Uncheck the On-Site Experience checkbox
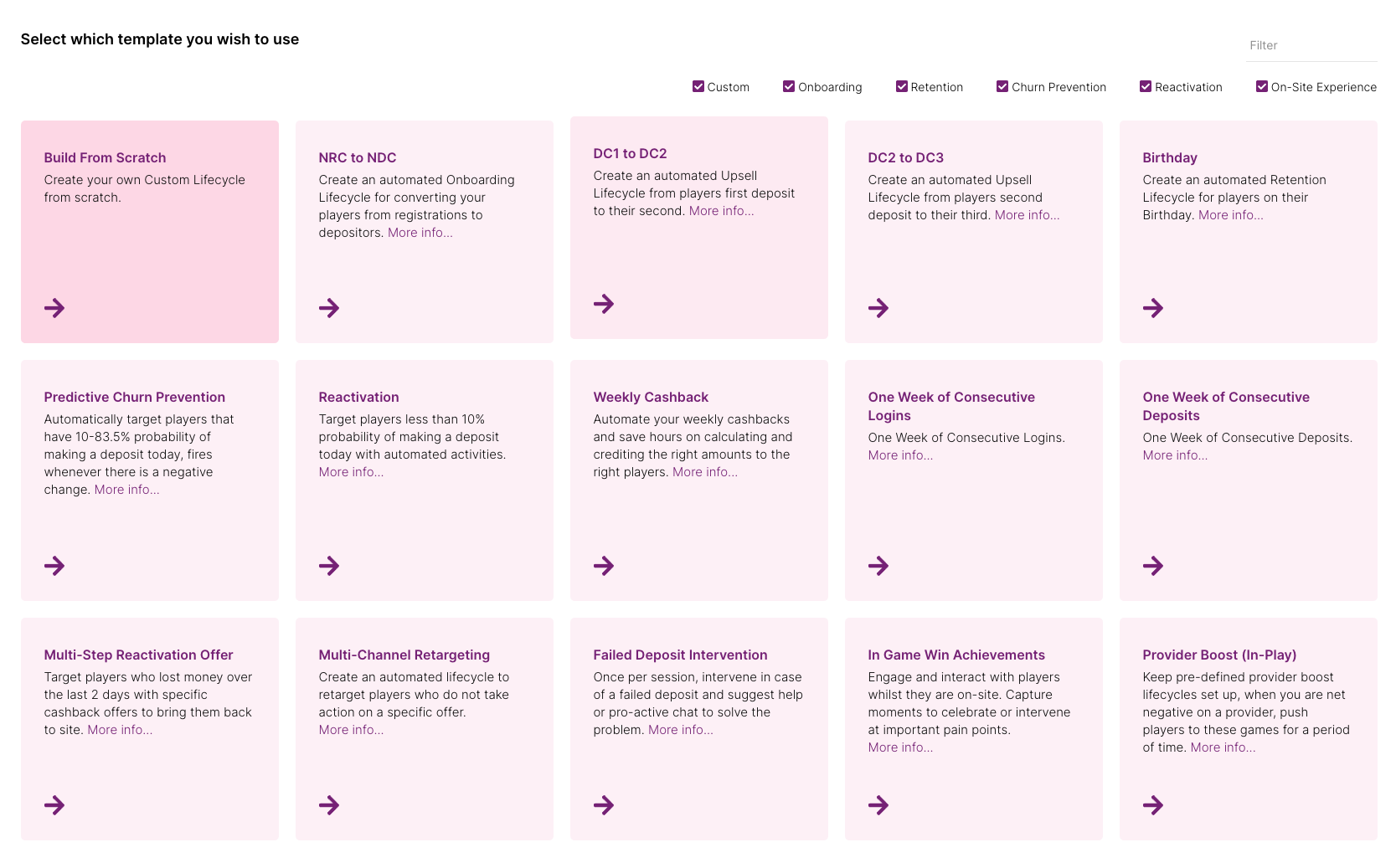The height and width of the screenshot is (868, 1396). pyautogui.click(x=1262, y=86)
